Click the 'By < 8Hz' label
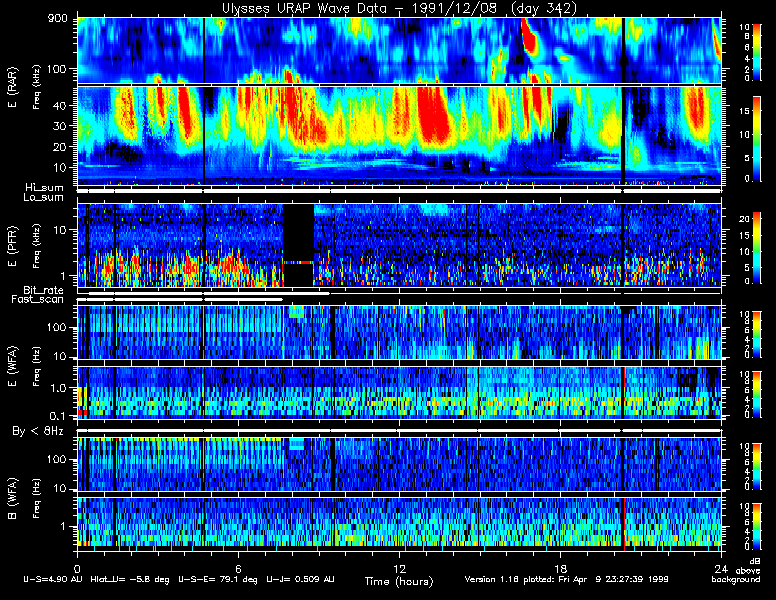Image resolution: width=776 pixels, height=600 pixels. coord(38,431)
